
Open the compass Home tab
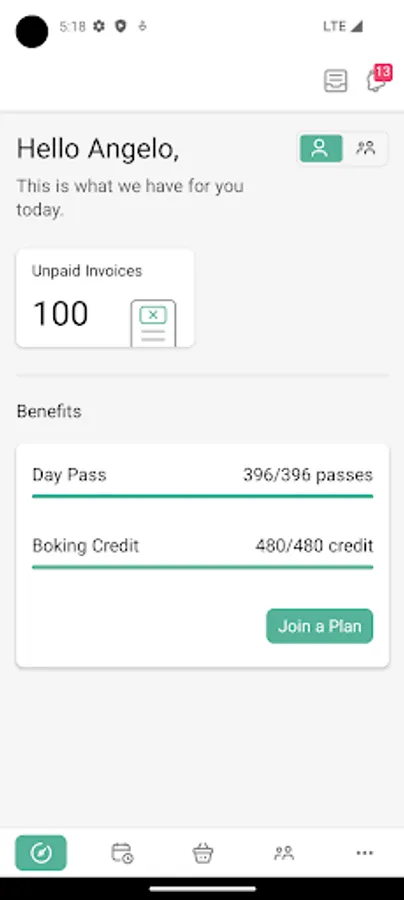click(41, 853)
